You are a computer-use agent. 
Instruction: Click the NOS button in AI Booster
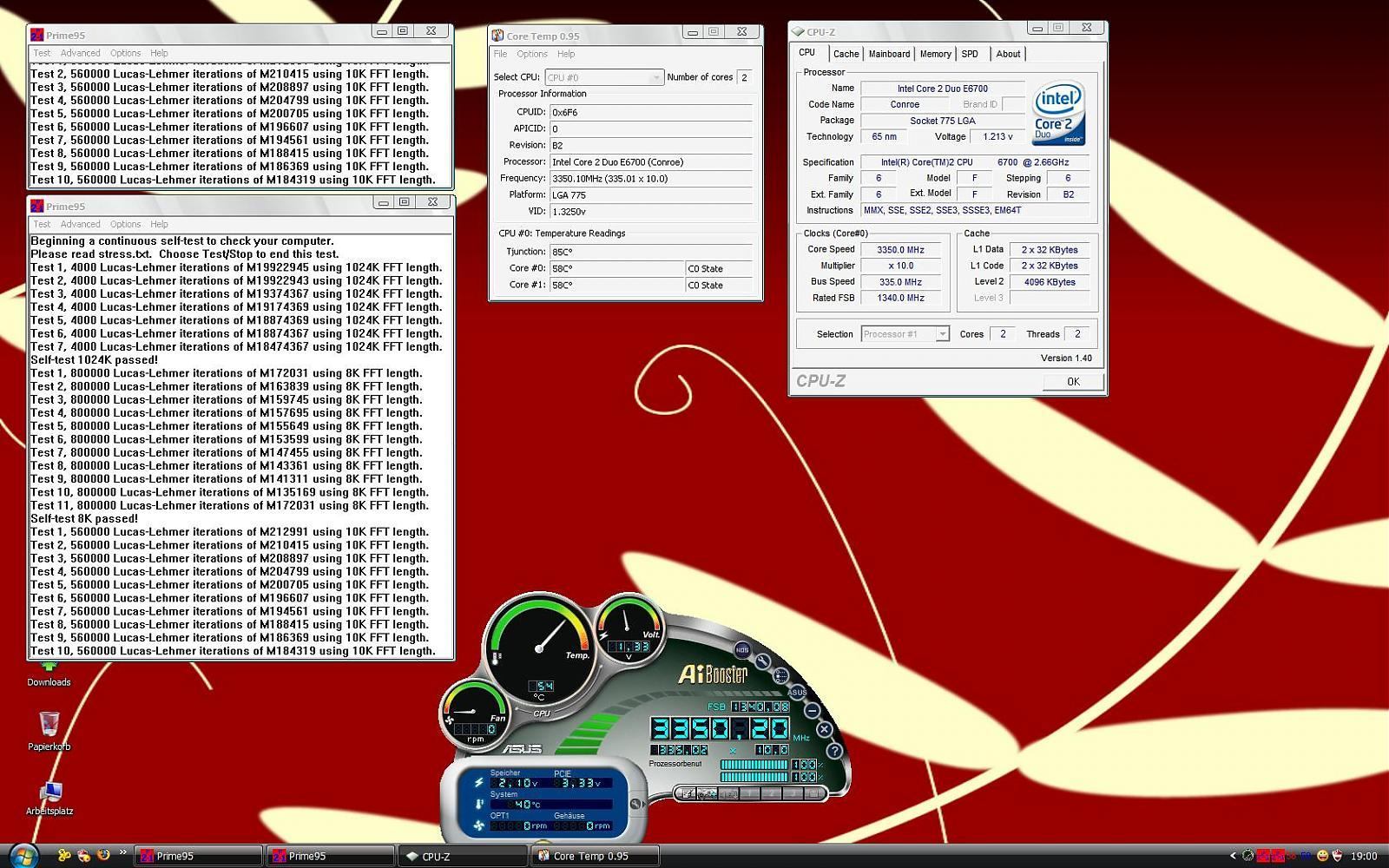742,649
